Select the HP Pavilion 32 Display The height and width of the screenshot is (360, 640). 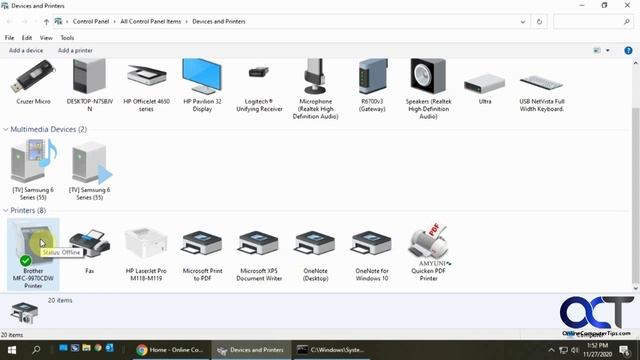[202, 85]
